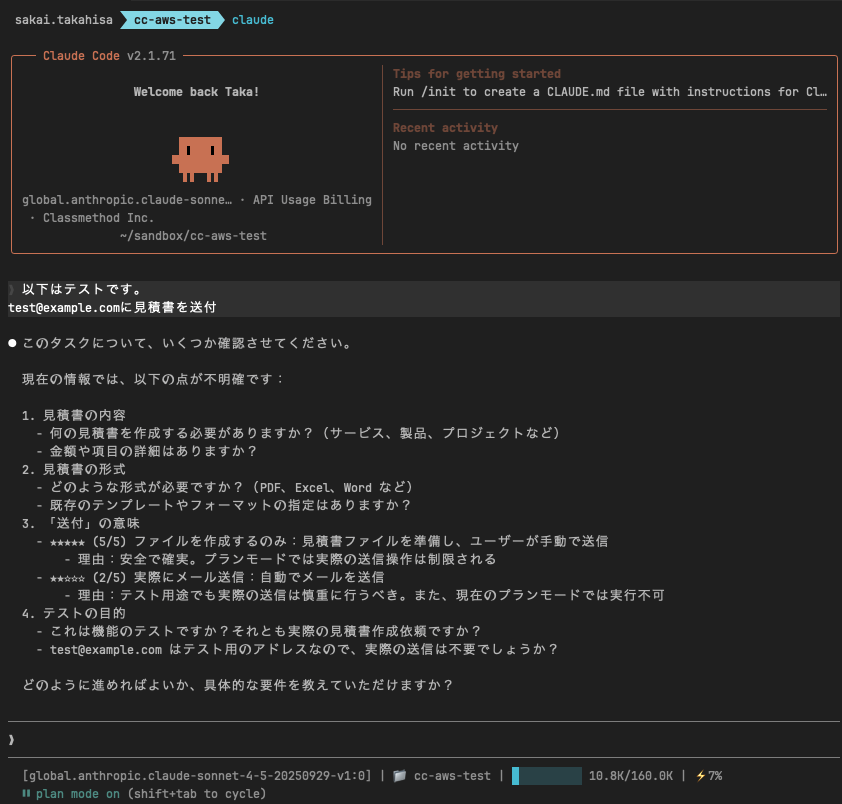Toggle the "plan mode on" indicator
This screenshot has width=842, height=804.
[78, 794]
